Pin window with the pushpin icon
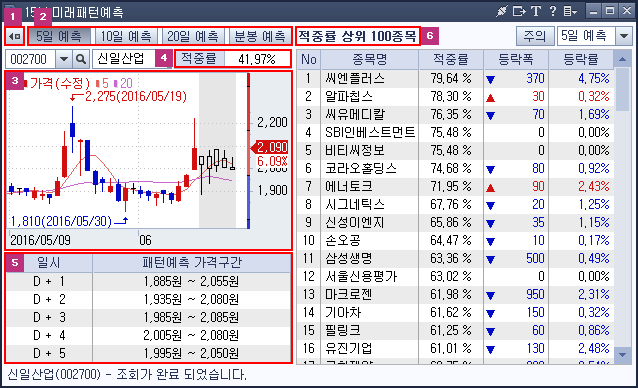This screenshot has width=638, height=388. coord(501,11)
